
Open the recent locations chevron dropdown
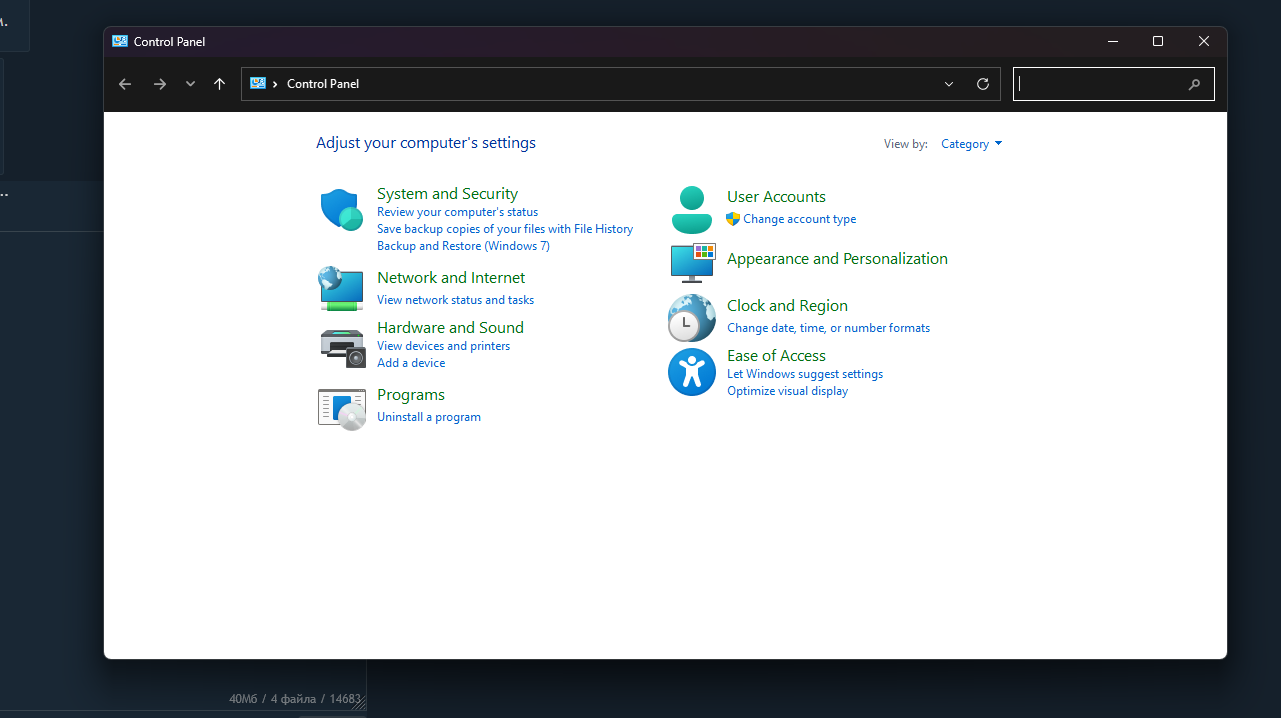pyautogui.click(x=190, y=84)
